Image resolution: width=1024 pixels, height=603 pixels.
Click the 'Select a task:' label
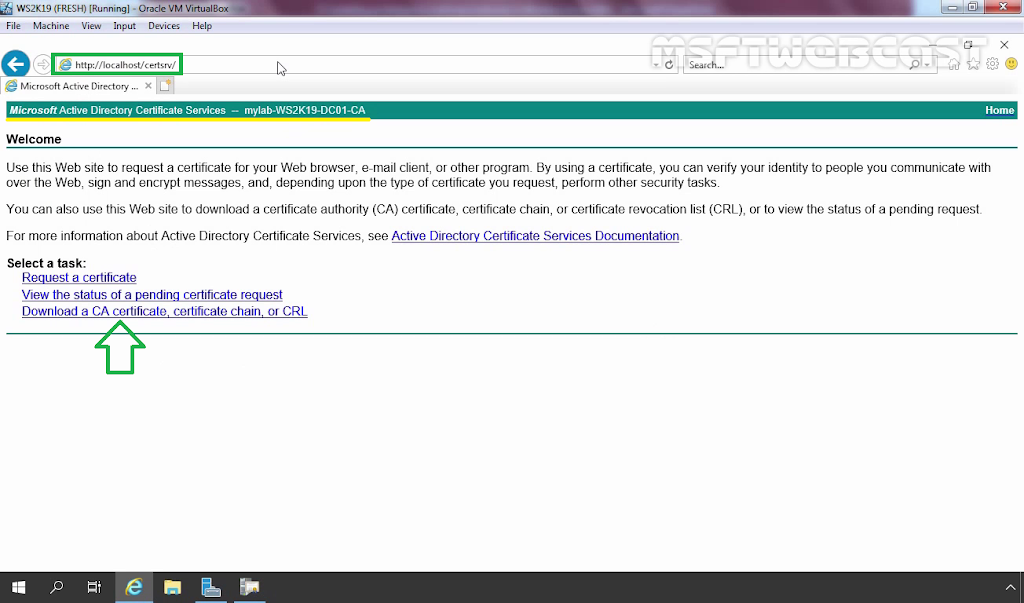click(46, 263)
